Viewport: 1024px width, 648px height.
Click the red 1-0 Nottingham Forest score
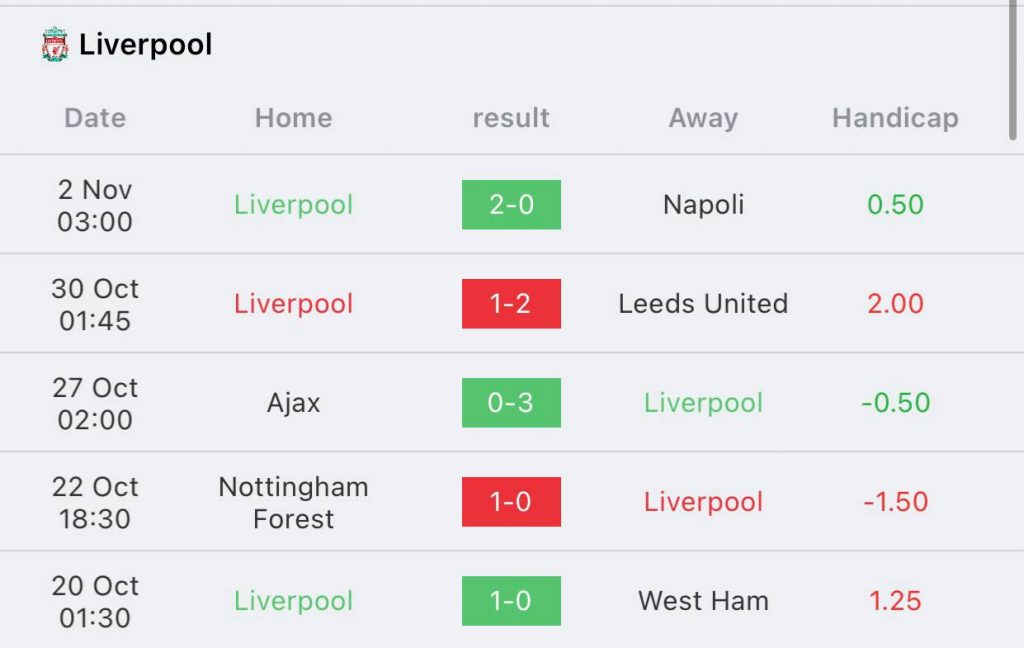511,502
